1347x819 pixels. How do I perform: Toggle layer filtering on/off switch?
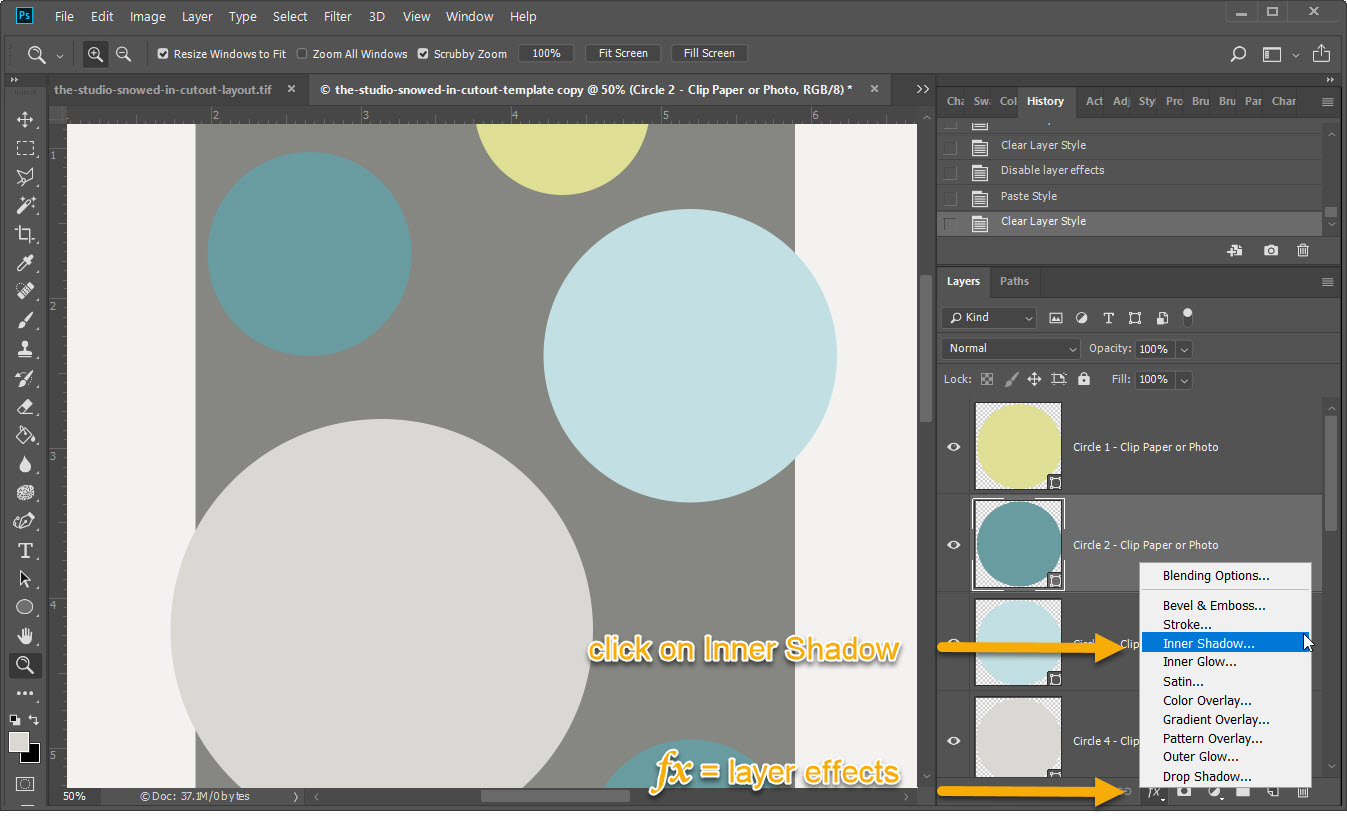coord(1187,317)
